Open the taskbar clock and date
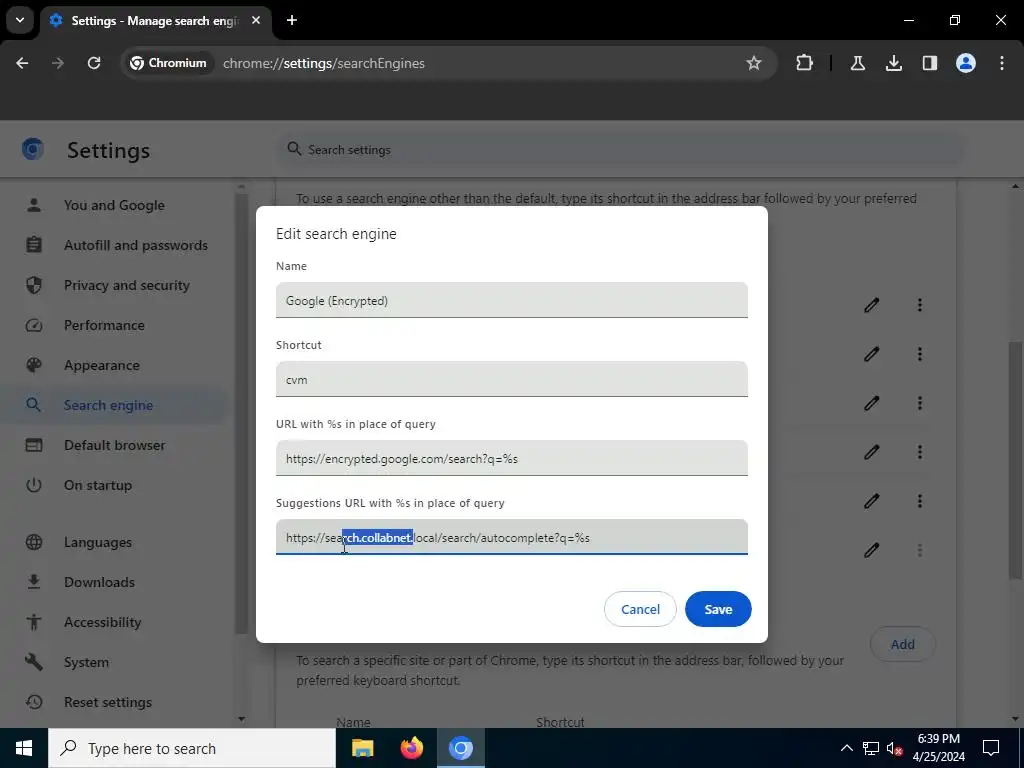The height and width of the screenshot is (768, 1024). 938,748
